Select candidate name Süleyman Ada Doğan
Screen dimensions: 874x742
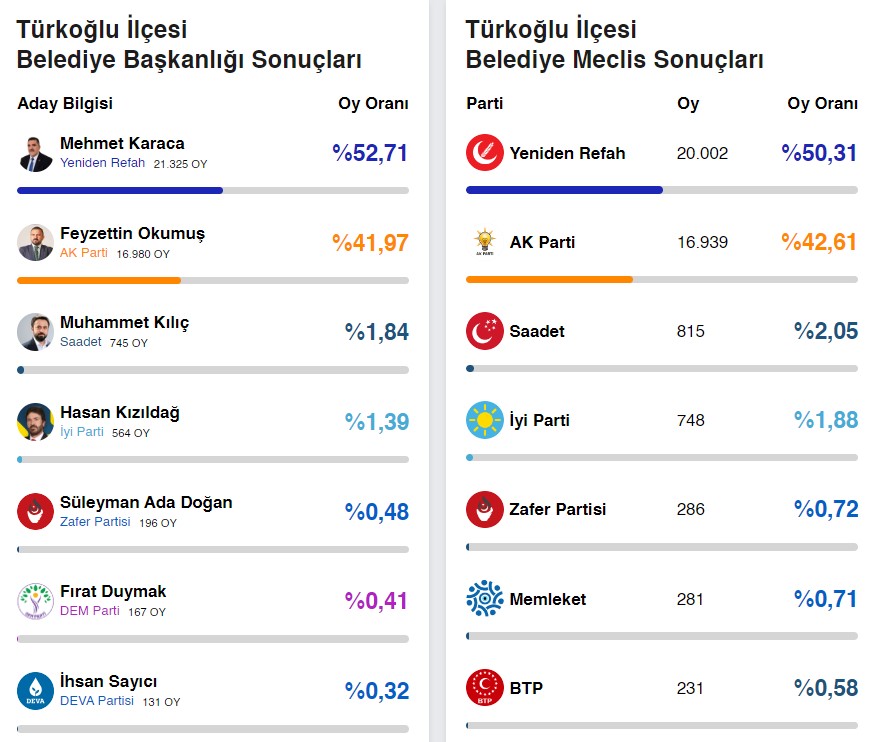146,502
